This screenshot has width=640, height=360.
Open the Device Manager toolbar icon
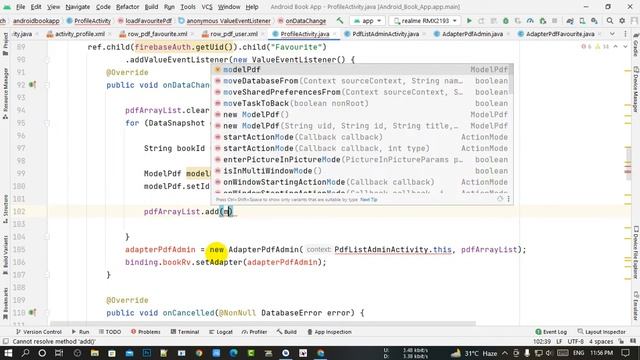(582, 20)
